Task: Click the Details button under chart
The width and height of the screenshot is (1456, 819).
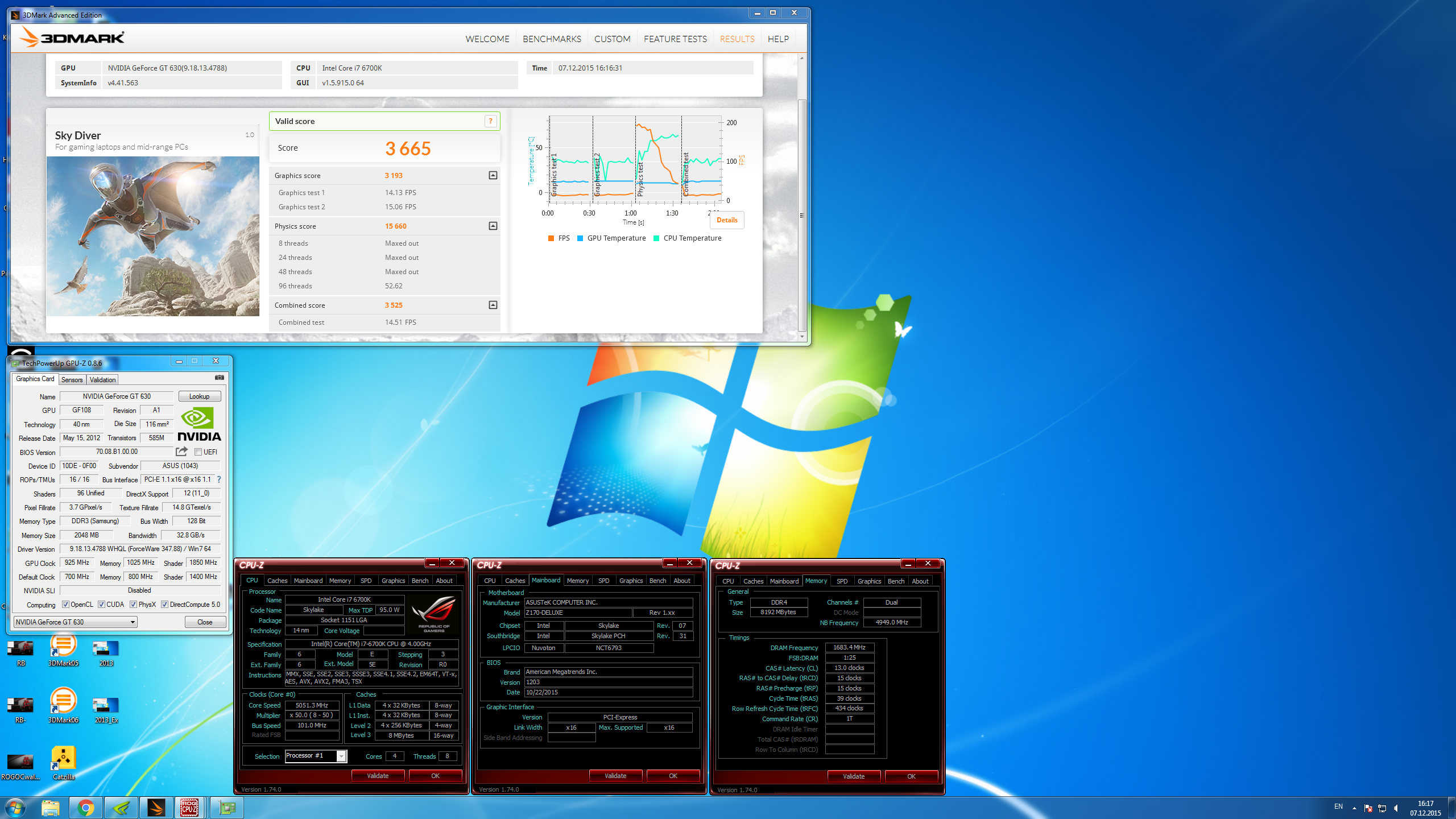Action: [x=727, y=220]
